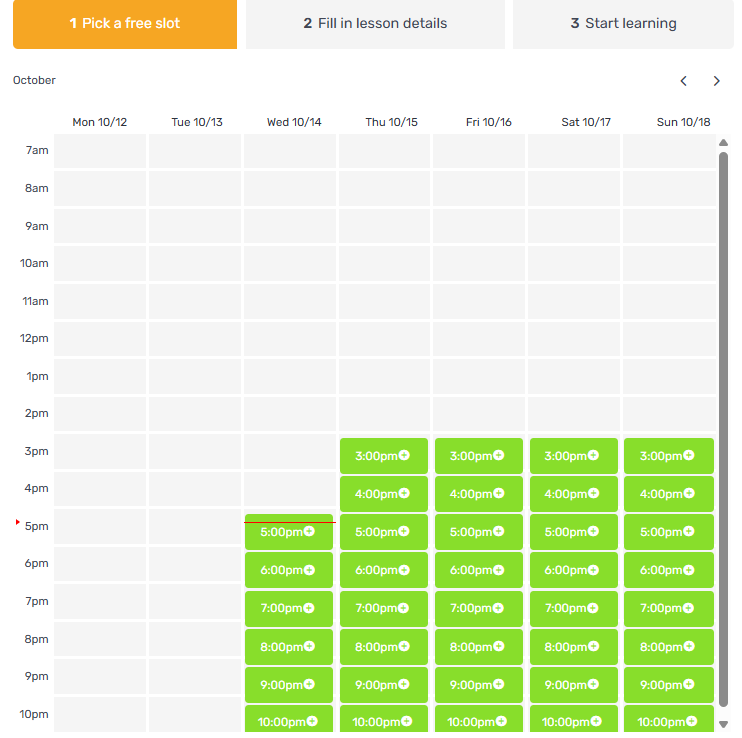The width and height of the screenshot is (742, 738).
Task: Book Saturday 10/17 6:00pm slot
Action: click(x=574, y=570)
